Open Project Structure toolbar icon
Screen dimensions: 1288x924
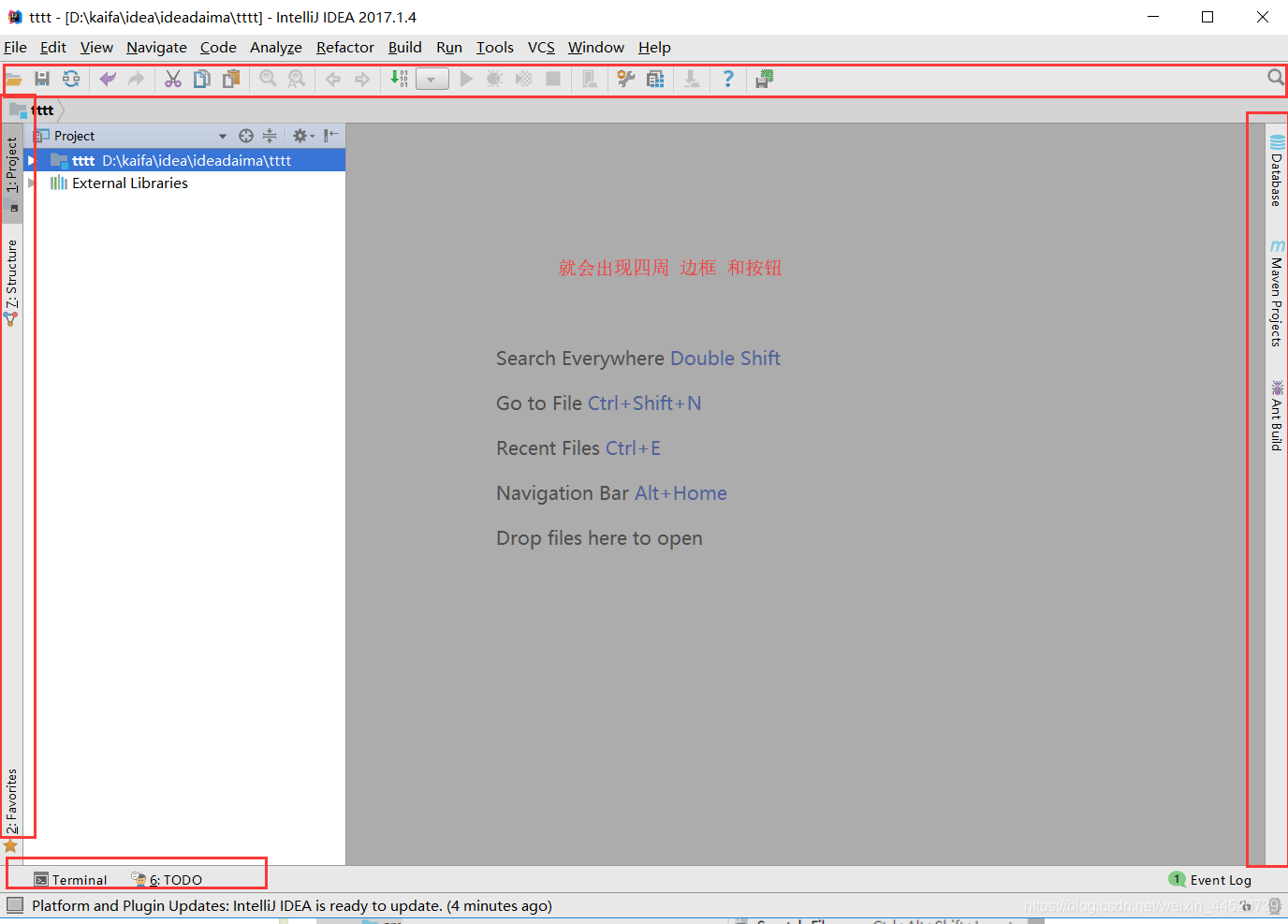655,80
